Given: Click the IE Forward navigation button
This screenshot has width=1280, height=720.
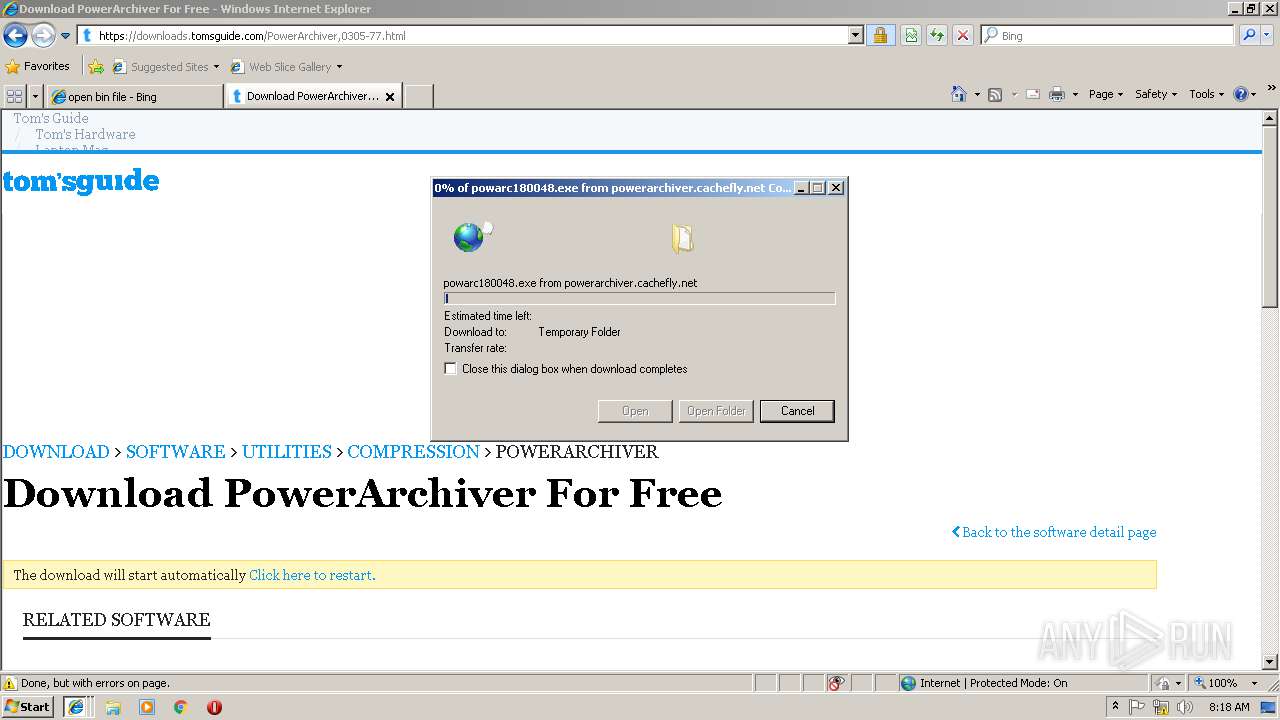Looking at the screenshot, I should [43, 35].
